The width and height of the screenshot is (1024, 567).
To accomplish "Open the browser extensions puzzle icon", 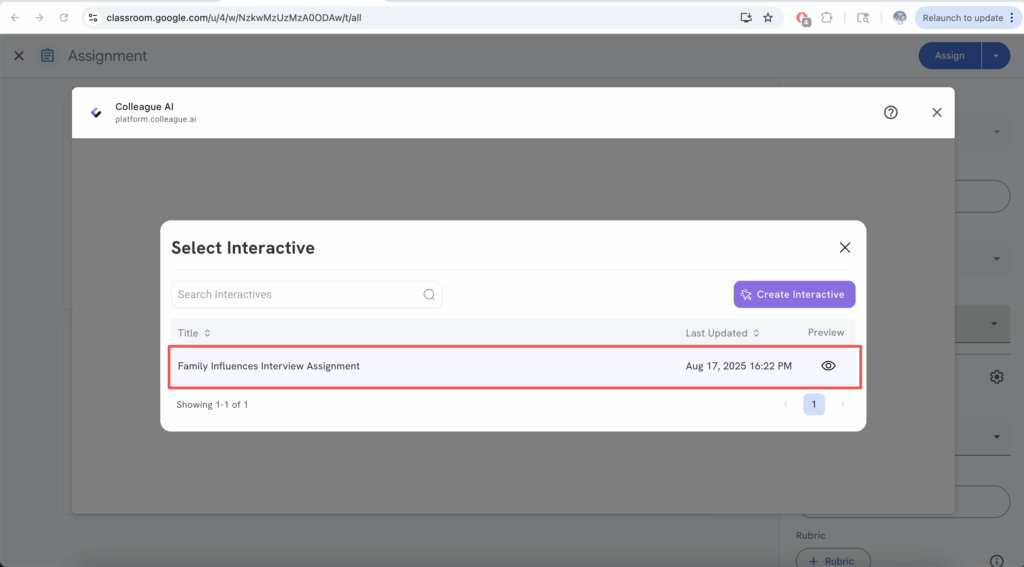I will pos(827,18).
